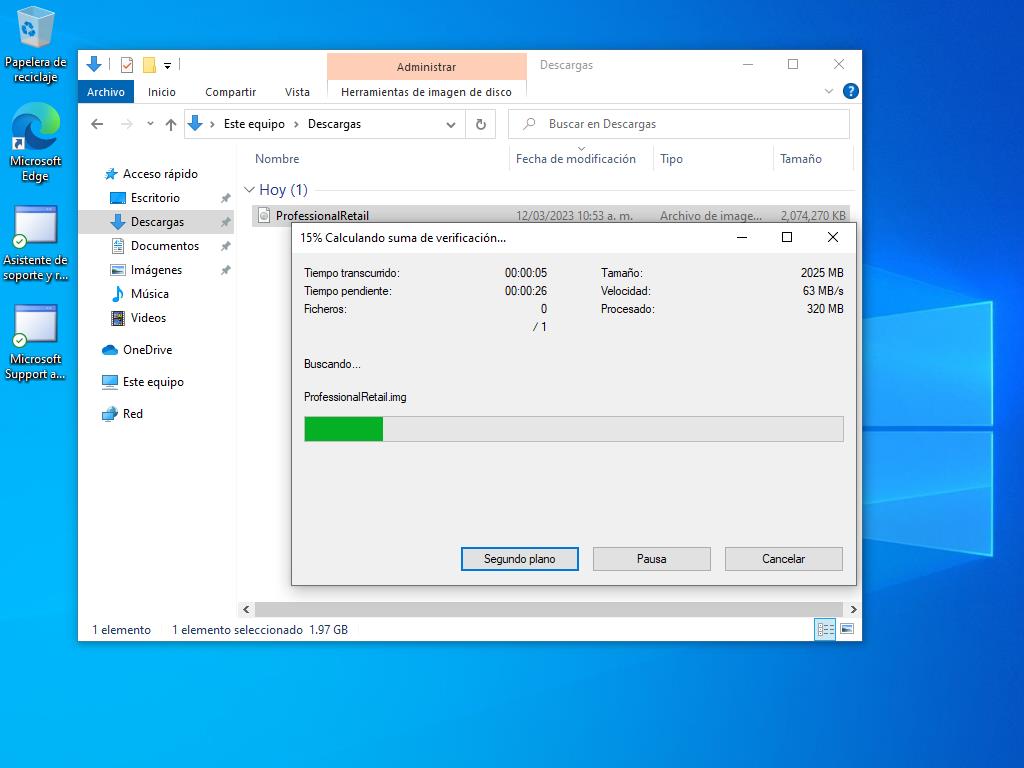Pause the checksum calculation with Pausa
This screenshot has height=768, width=1024.
tap(651, 559)
